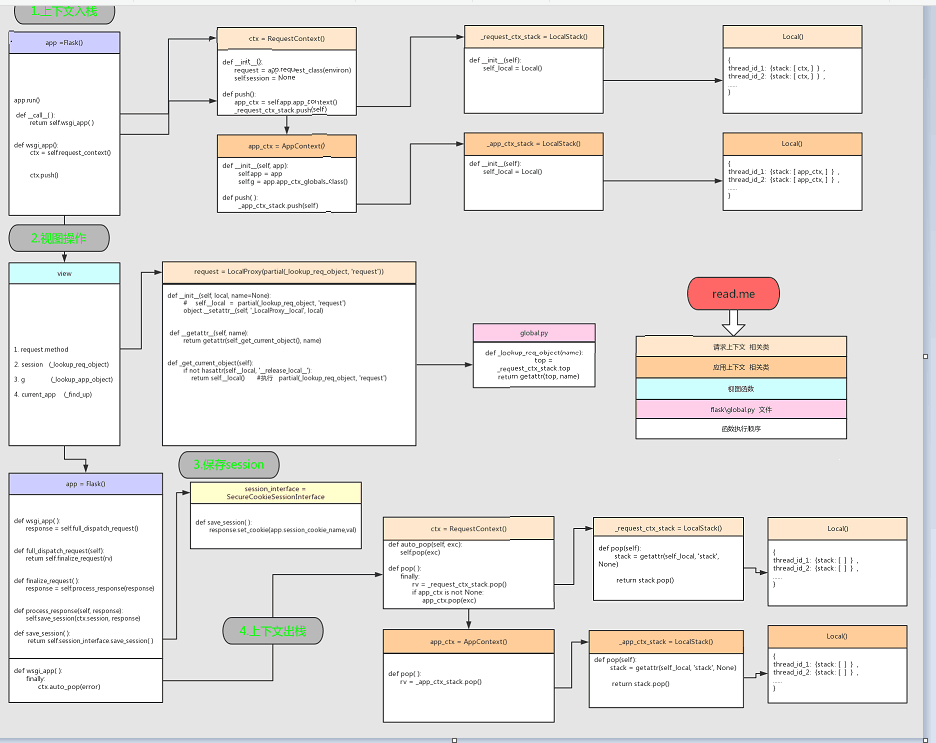Select the '2.视图操作' step label
This screenshot has width=936, height=743.
(x=59, y=239)
